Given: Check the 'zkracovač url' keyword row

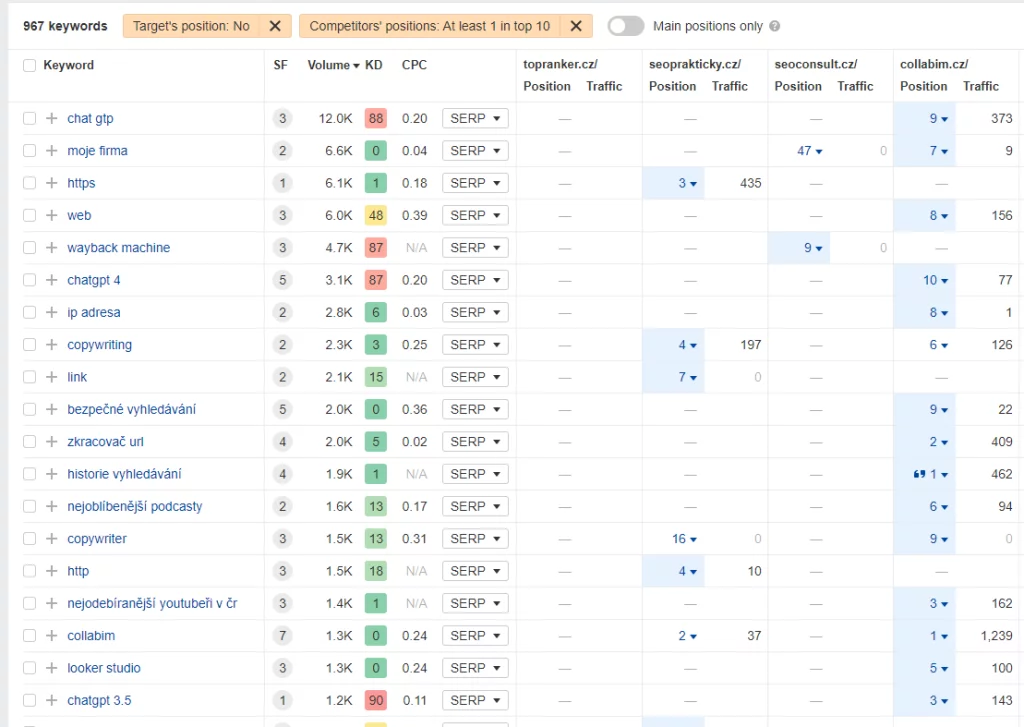Looking at the screenshot, I should pyautogui.click(x=29, y=442).
